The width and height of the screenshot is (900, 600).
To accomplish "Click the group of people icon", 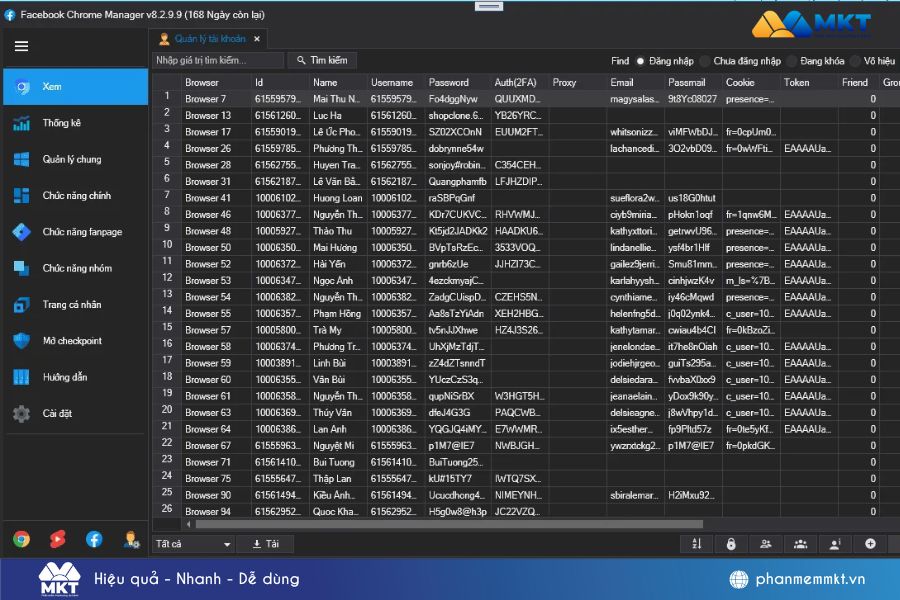I will click(801, 544).
